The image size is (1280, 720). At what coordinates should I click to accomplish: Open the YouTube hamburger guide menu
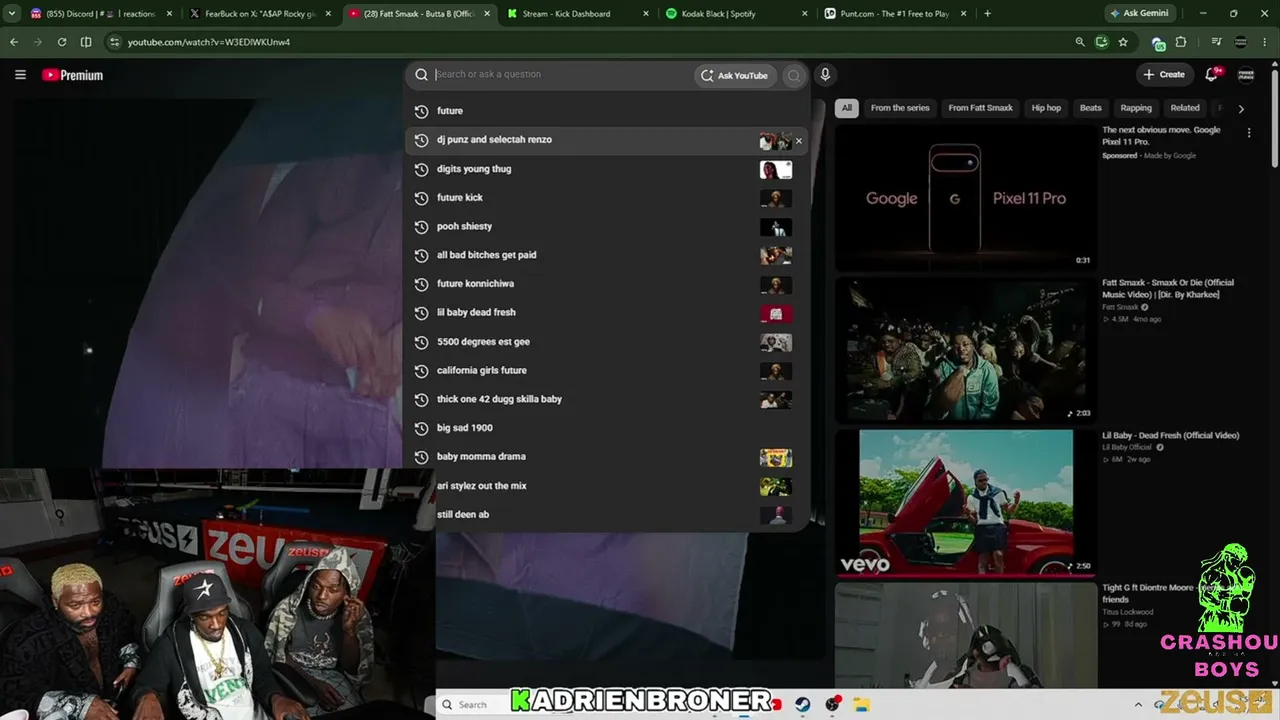pyautogui.click(x=20, y=75)
